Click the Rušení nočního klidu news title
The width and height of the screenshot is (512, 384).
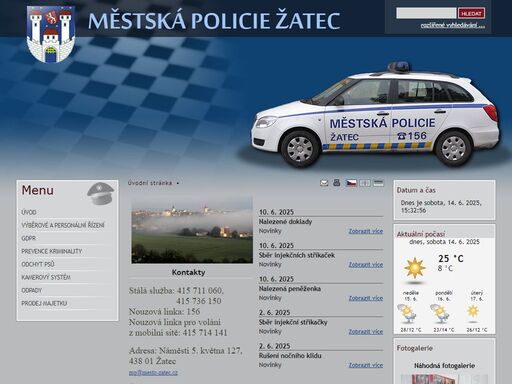(x=290, y=356)
